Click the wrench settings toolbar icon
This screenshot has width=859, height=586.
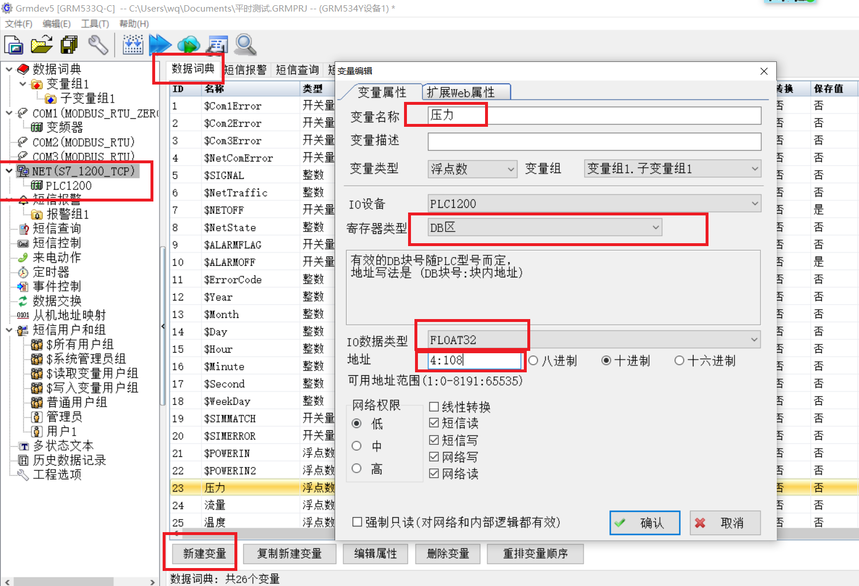pos(98,45)
